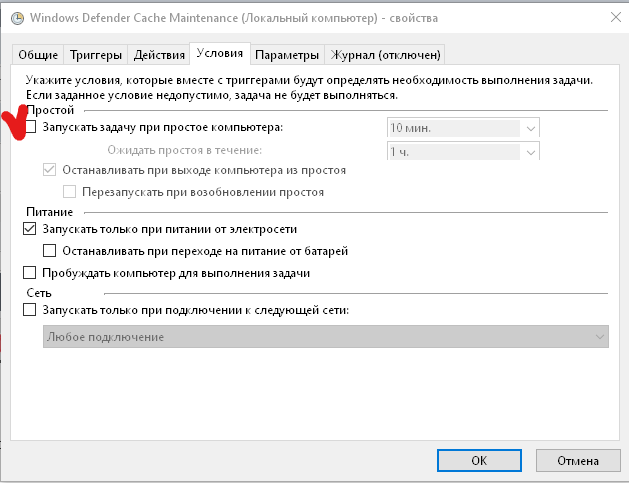Uncheck Запускать только при питании от электросети
This screenshot has width=629, height=483.
tap(30, 229)
